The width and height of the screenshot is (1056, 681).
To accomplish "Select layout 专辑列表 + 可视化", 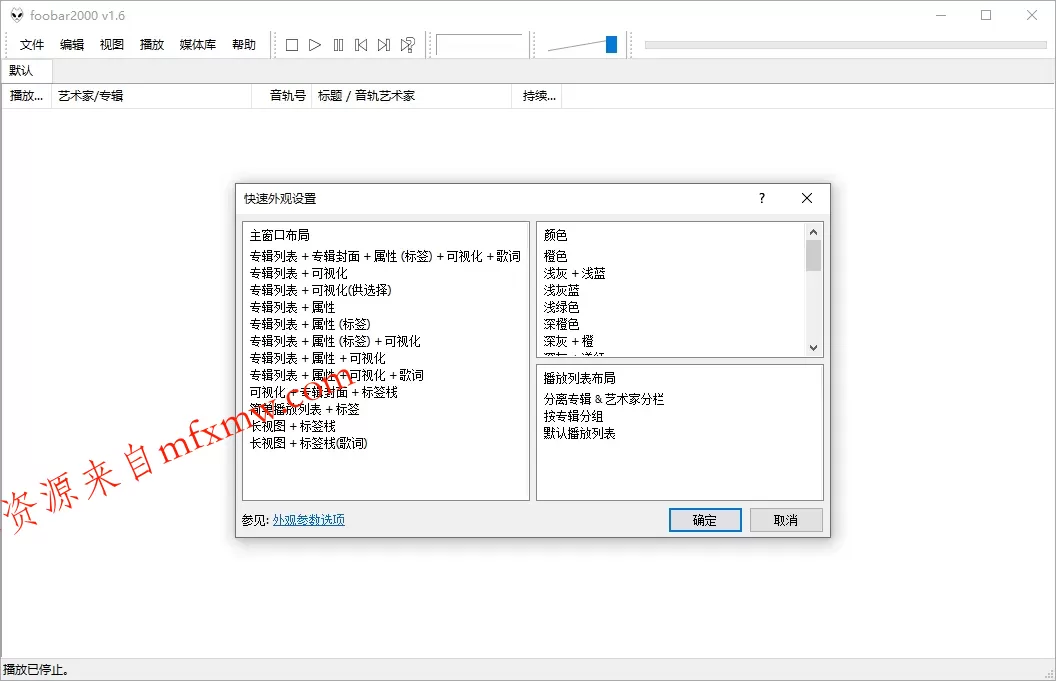I will point(298,273).
